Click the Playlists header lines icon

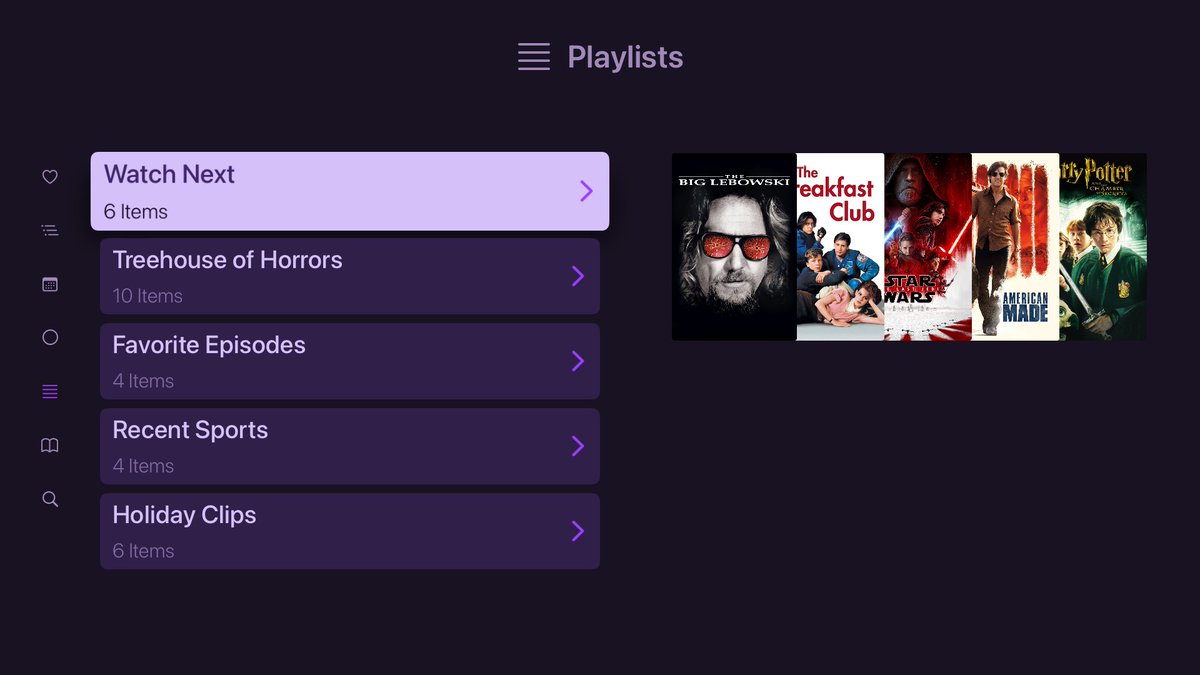(534, 57)
